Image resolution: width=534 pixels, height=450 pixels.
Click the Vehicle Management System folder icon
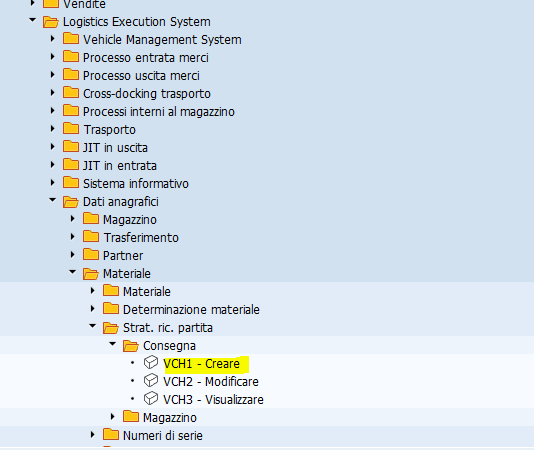[71, 38]
